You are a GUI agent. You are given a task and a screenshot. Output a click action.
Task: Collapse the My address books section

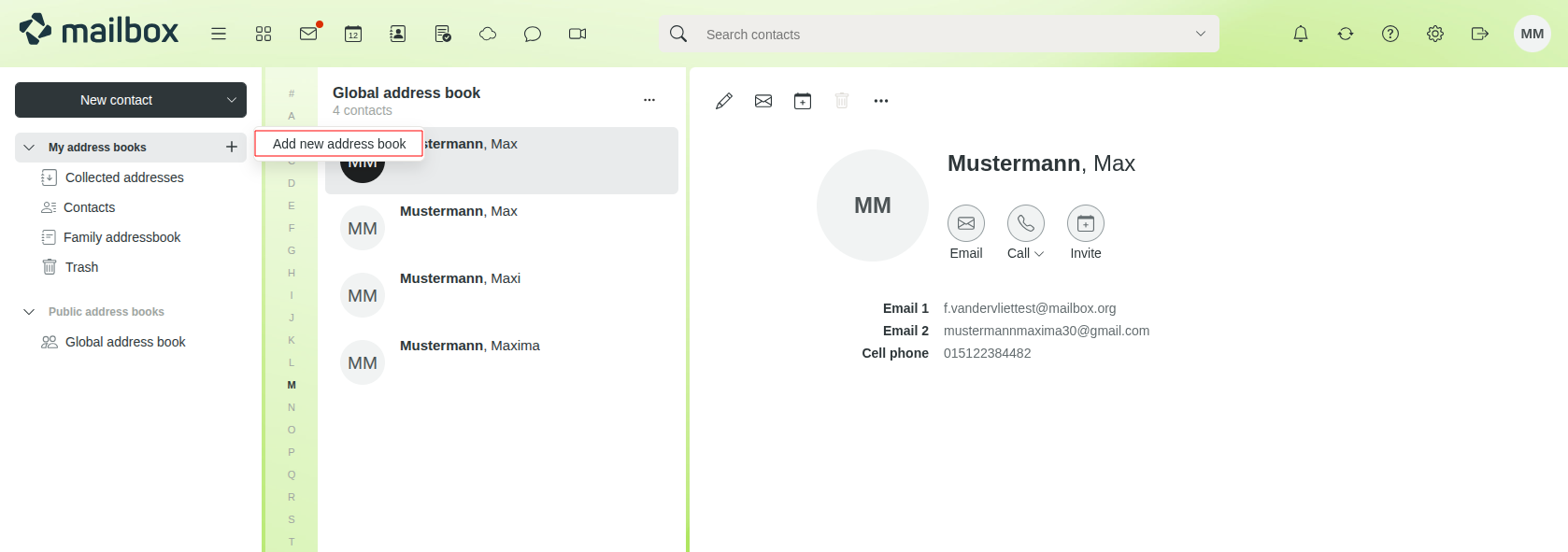coord(29,148)
